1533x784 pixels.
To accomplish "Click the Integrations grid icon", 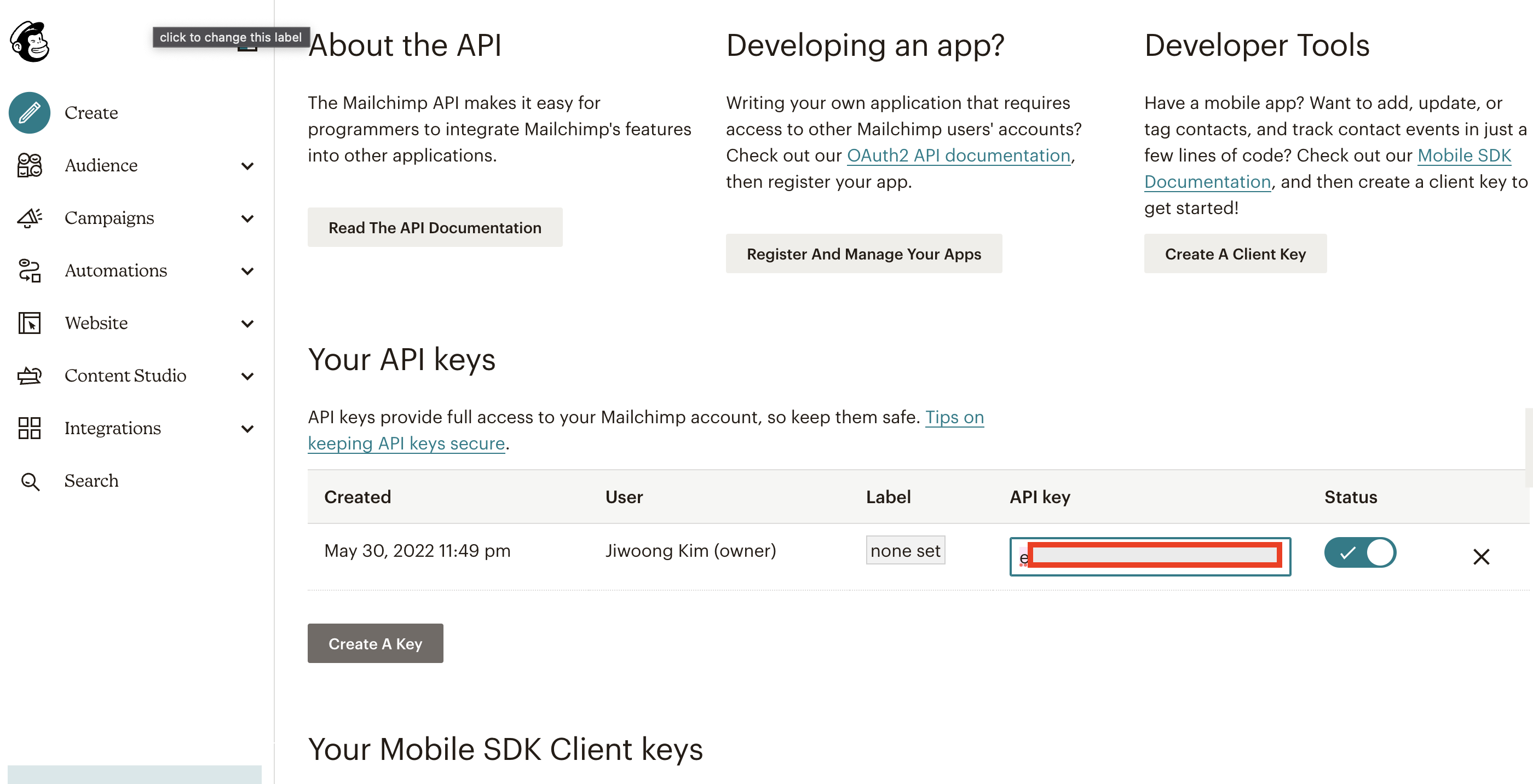I will pos(30,428).
